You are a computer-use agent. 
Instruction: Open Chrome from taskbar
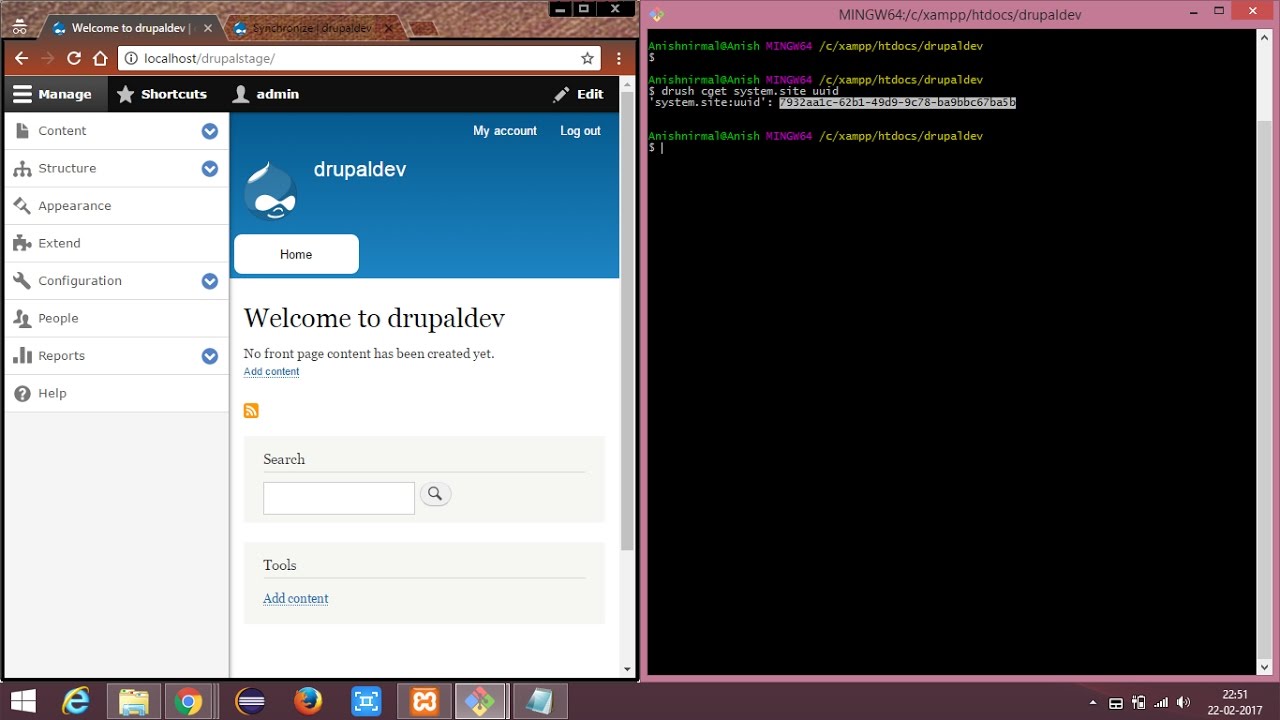[188, 701]
